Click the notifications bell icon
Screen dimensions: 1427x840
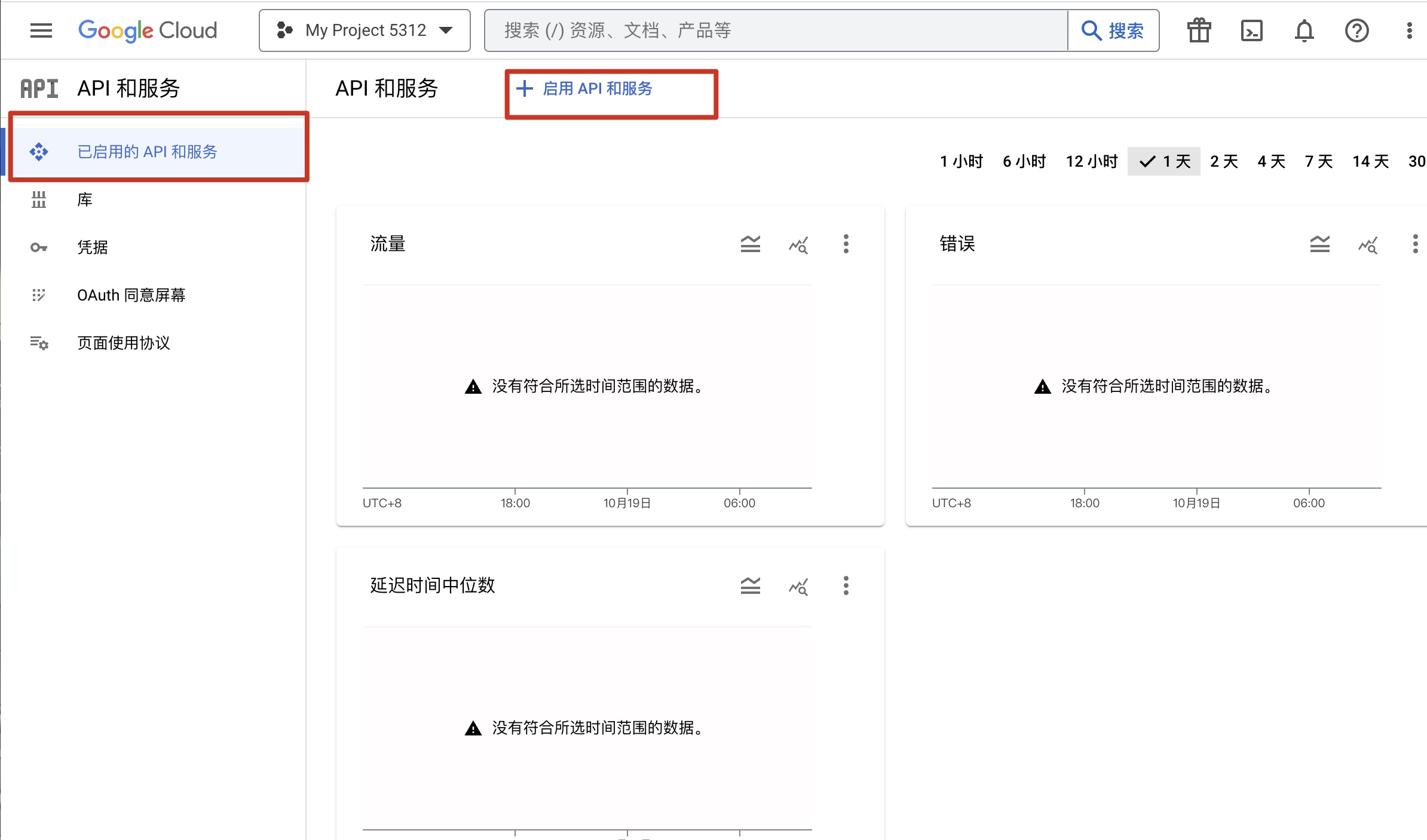1304,30
